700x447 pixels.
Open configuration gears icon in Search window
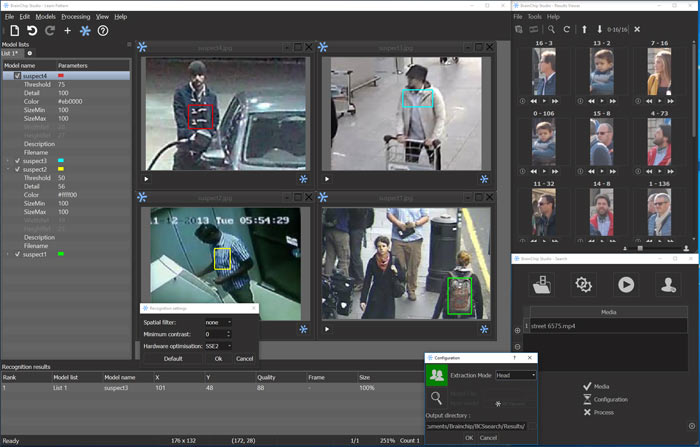click(583, 284)
